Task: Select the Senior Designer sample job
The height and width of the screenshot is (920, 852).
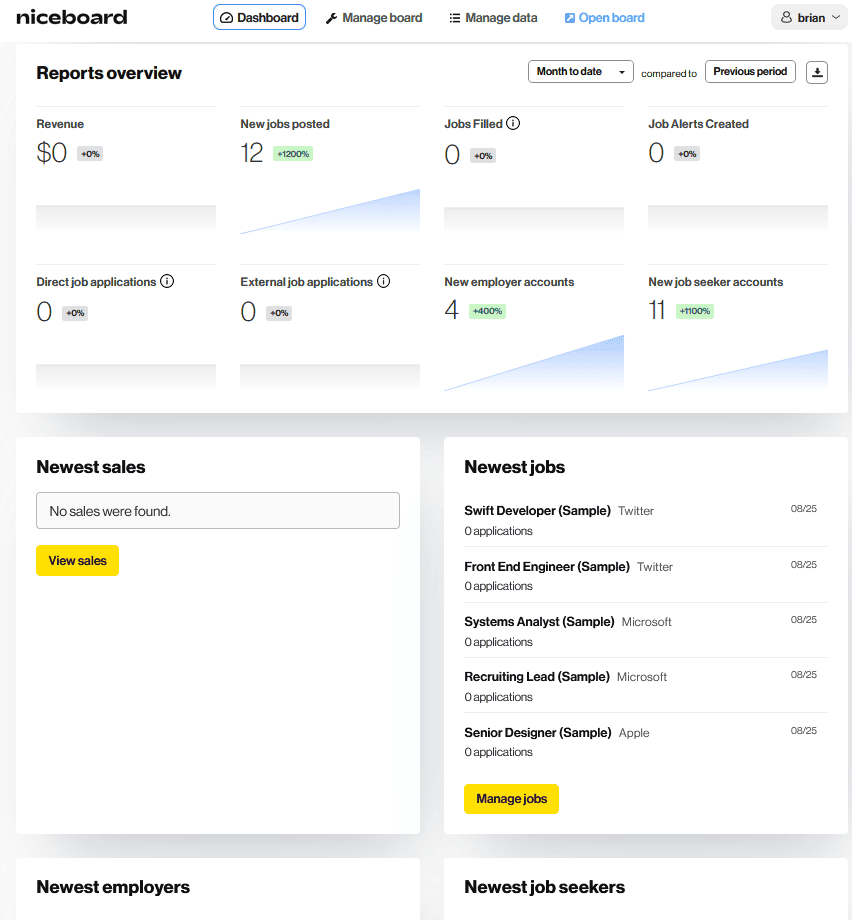Action: tap(537, 732)
